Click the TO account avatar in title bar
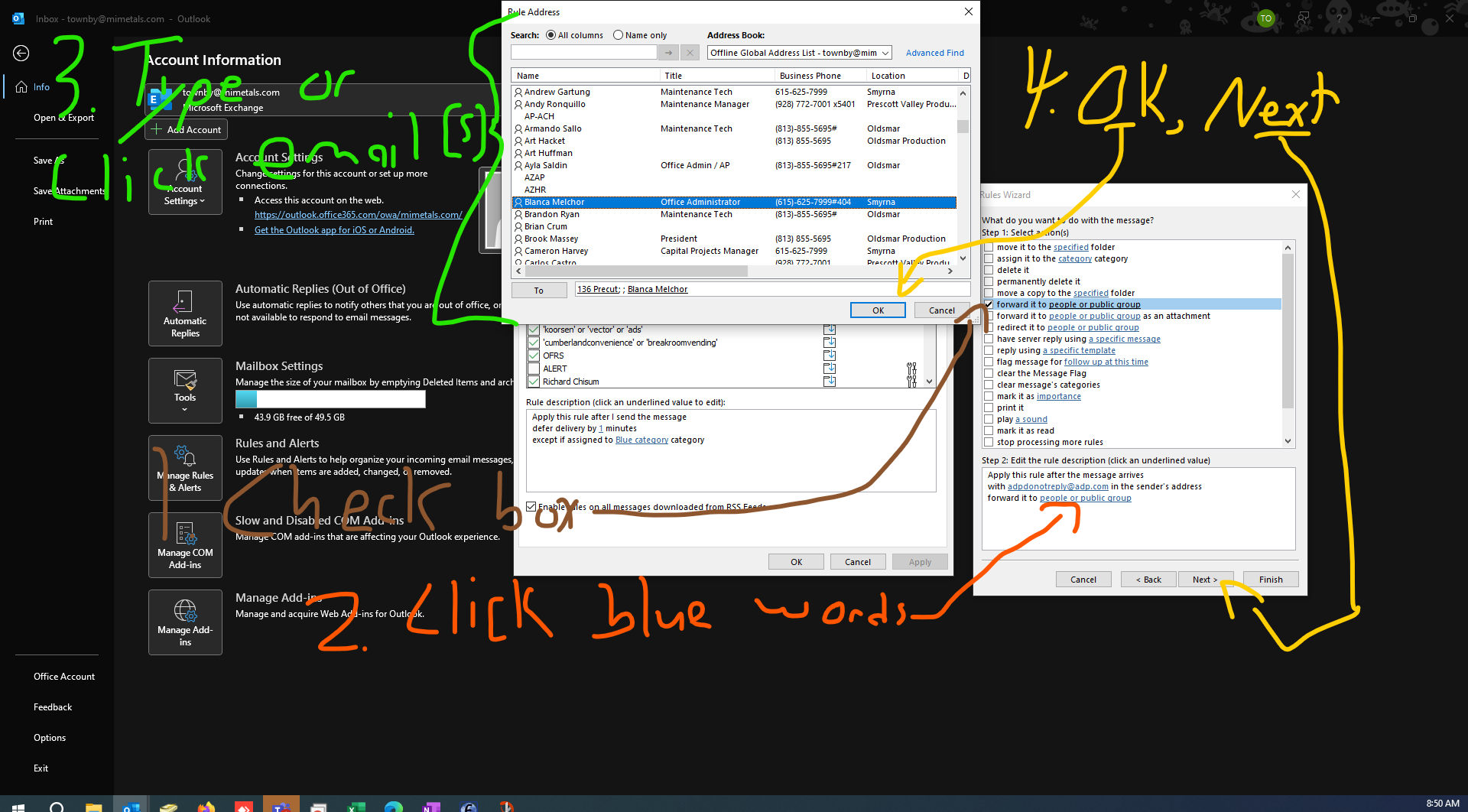 click(1266, 18)
